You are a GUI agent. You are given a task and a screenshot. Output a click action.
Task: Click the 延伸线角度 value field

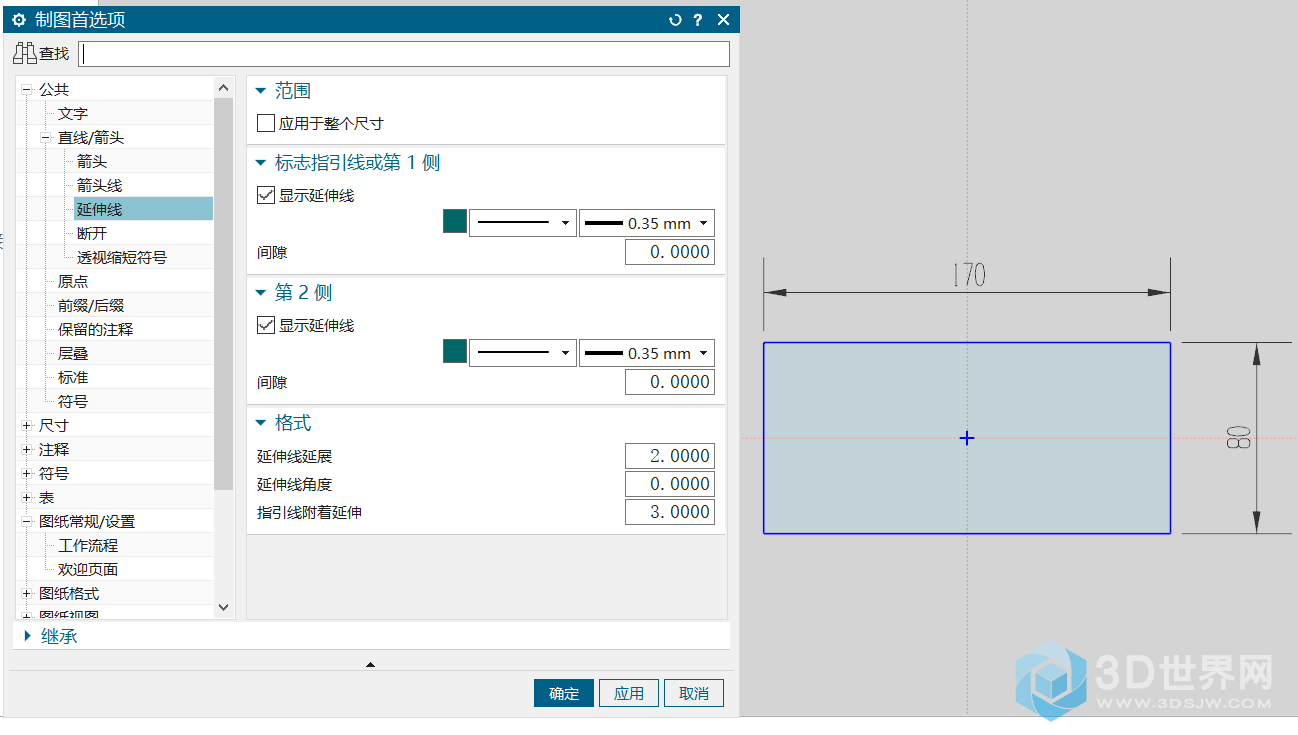tap(670, 484)
